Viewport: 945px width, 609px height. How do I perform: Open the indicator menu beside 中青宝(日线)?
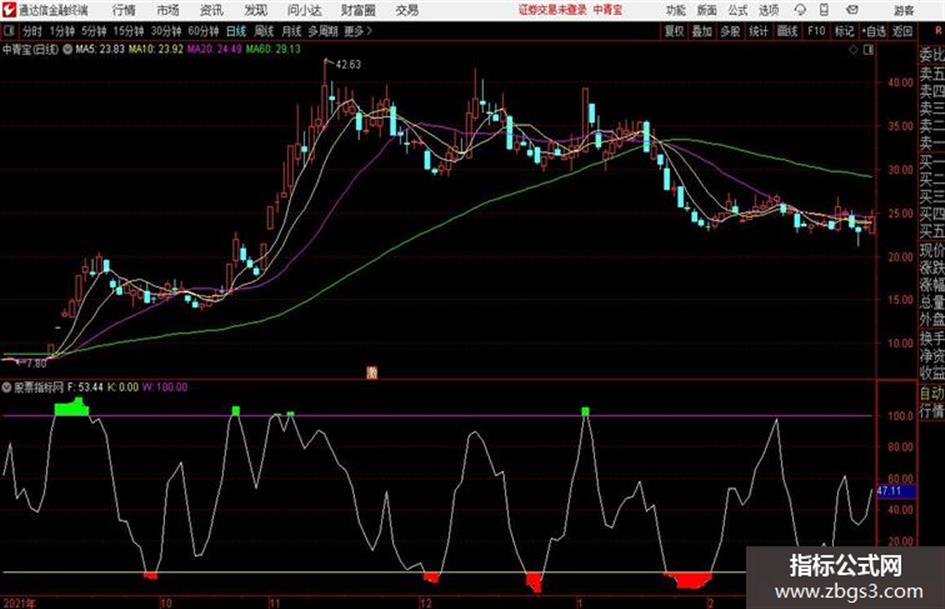coord(67,49)
